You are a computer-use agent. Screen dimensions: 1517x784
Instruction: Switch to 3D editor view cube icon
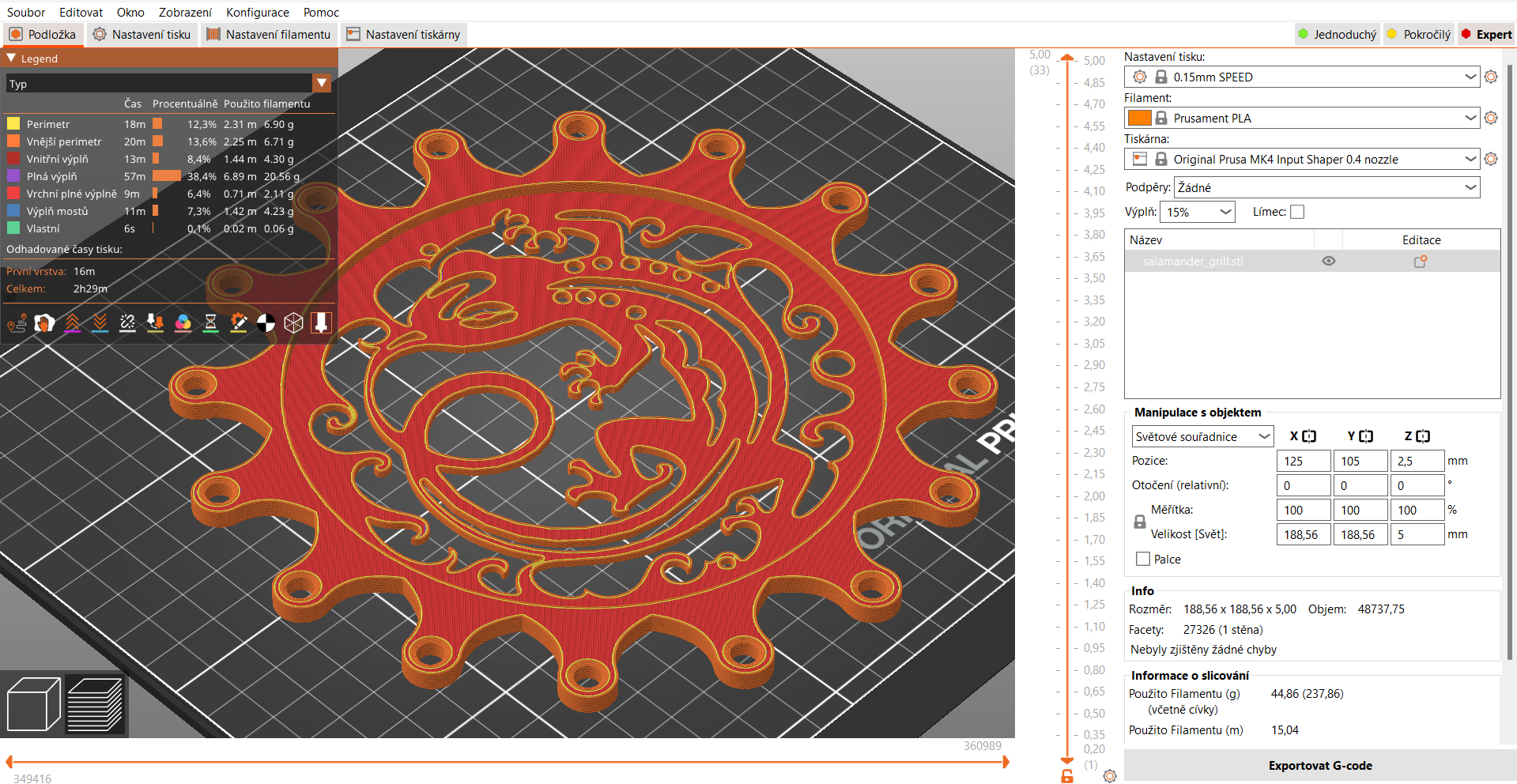[x=33, y=704]
